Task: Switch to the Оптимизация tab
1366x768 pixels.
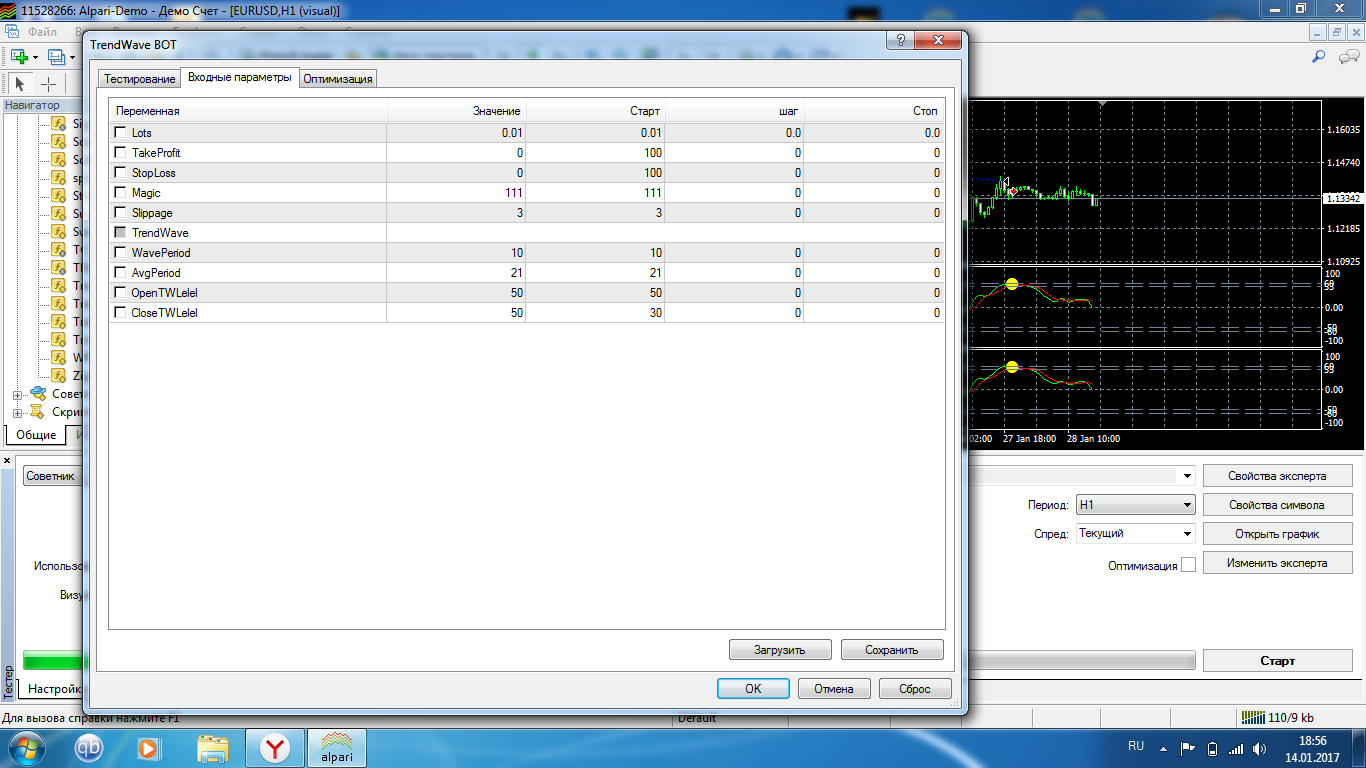Action: pyautogui.click(x=338, y=79)
